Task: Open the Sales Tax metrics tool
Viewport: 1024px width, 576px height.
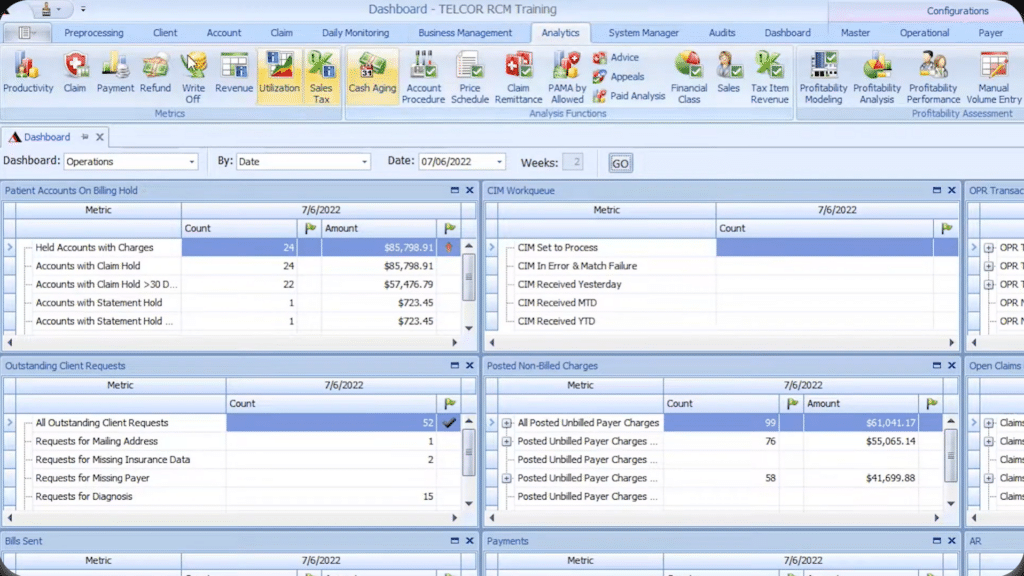Action: tap(321, 77)
